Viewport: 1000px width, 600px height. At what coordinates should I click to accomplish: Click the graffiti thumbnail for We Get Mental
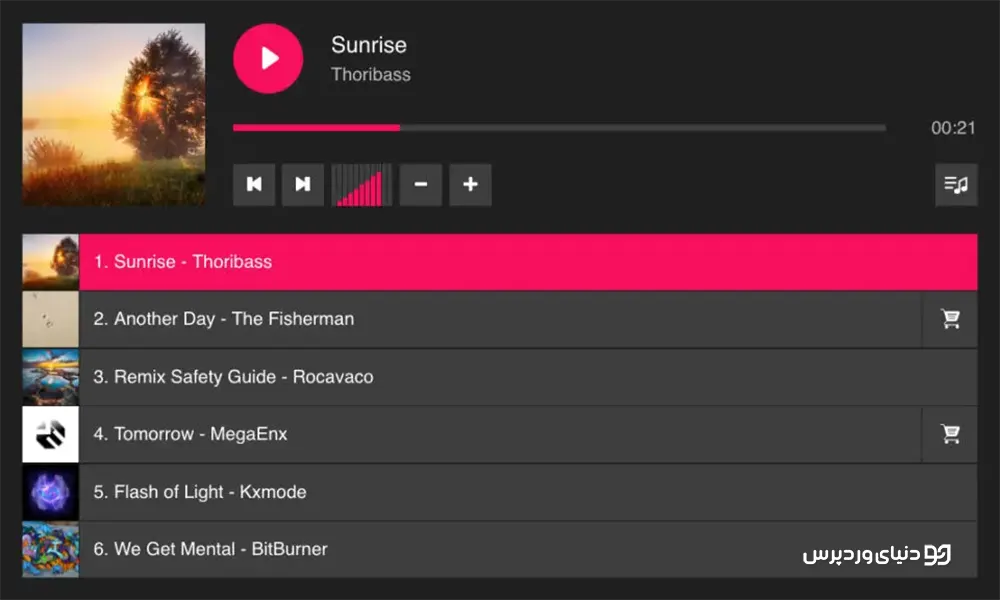[50, 550]
